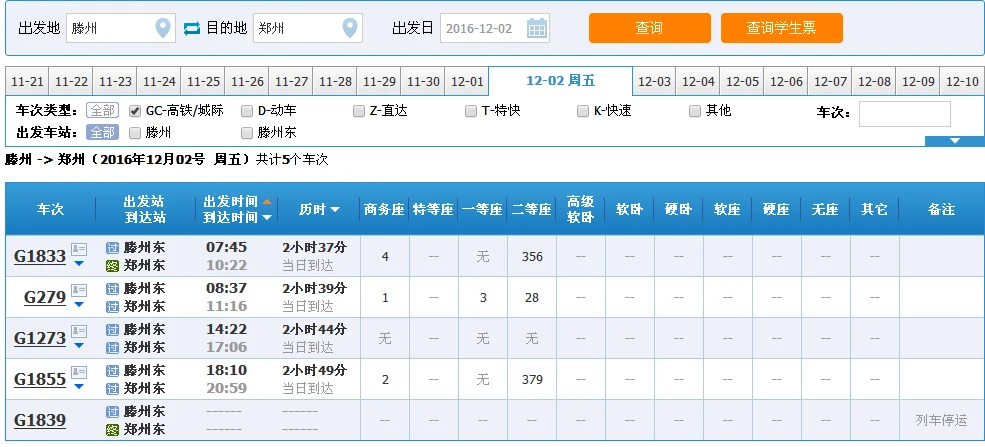Select 全部 for train types
The width and height of the screenshot is (985, 447).
(x=102, y=111)
